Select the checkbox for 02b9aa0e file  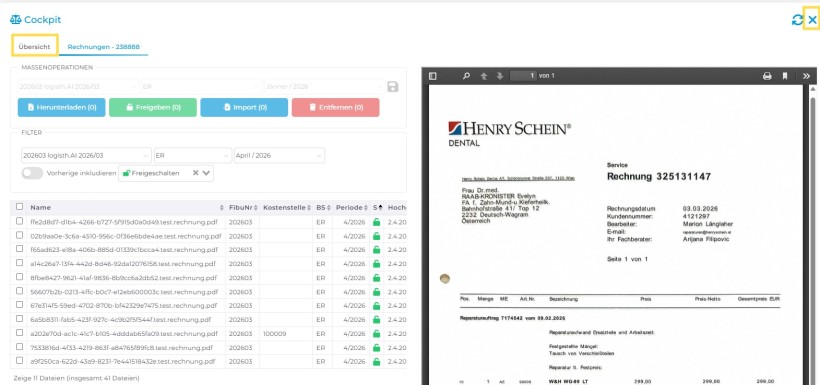point(19,235)
